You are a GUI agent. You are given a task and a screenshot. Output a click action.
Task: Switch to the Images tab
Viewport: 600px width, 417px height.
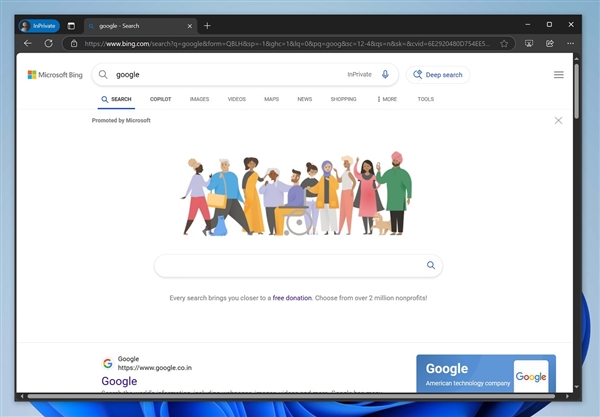point(199,99)
